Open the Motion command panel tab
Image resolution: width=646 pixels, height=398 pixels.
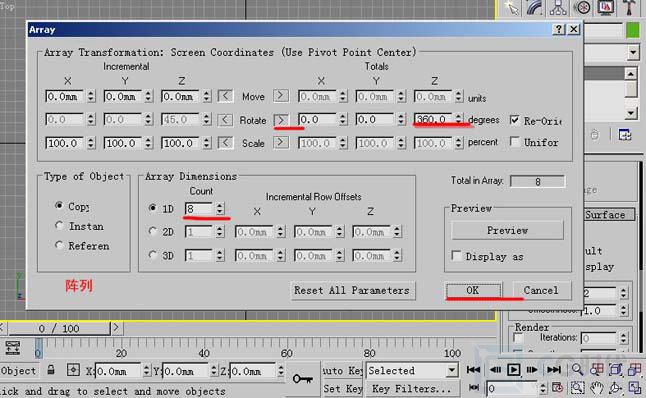tap(583, 8)
